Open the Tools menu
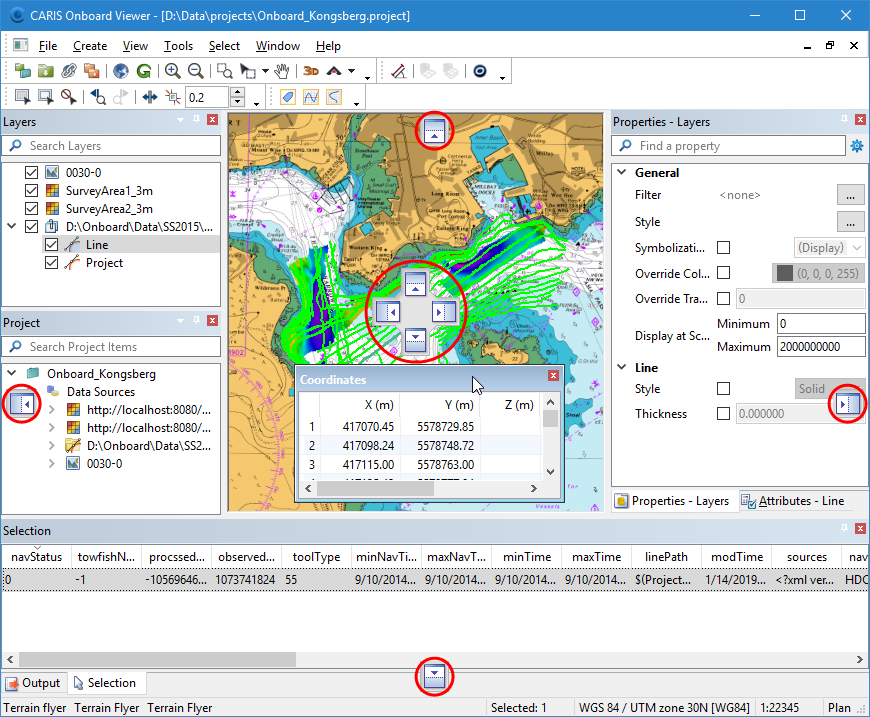The height and width of the screenshot is (717, 870). coord(178,46)
